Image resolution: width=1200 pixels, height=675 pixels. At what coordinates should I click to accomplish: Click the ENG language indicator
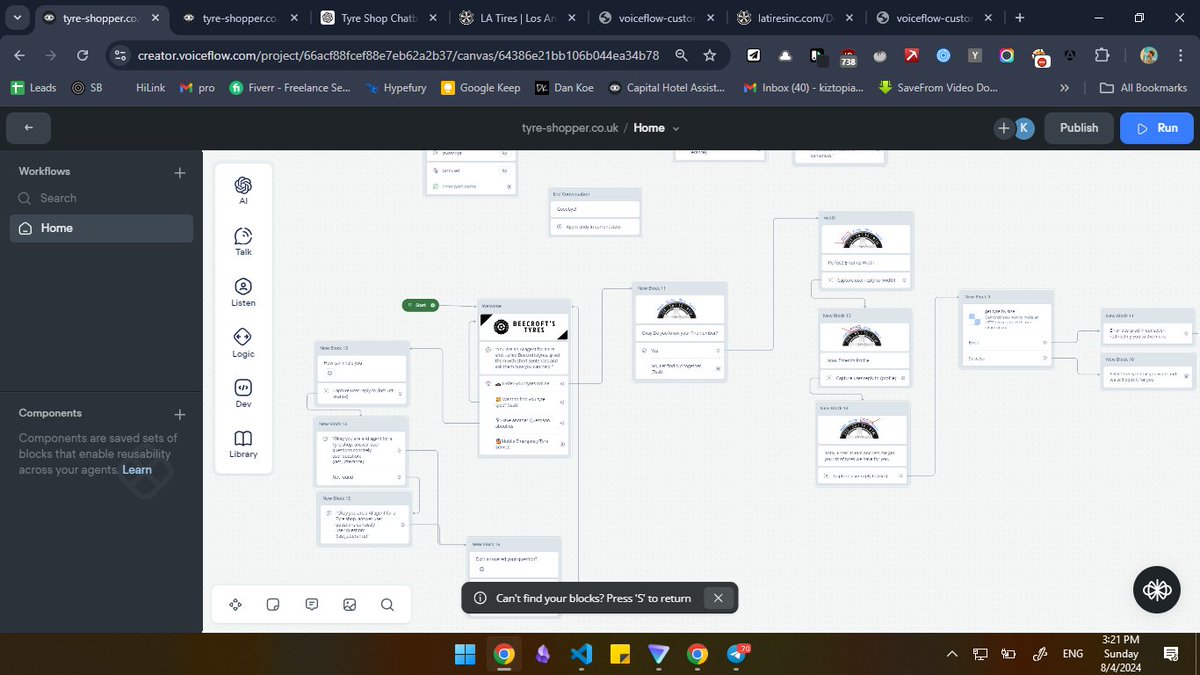pyautogui.click(x=1073, y=654)
